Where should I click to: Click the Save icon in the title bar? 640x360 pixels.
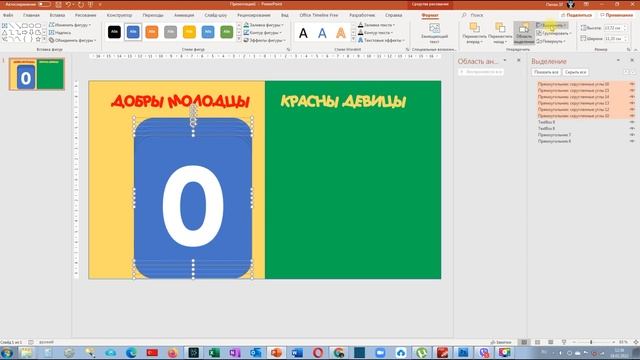(x=59, y=4)
